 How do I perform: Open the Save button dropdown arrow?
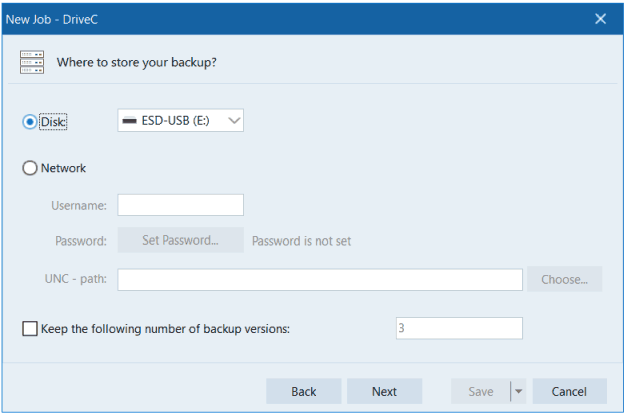point(518,391)
